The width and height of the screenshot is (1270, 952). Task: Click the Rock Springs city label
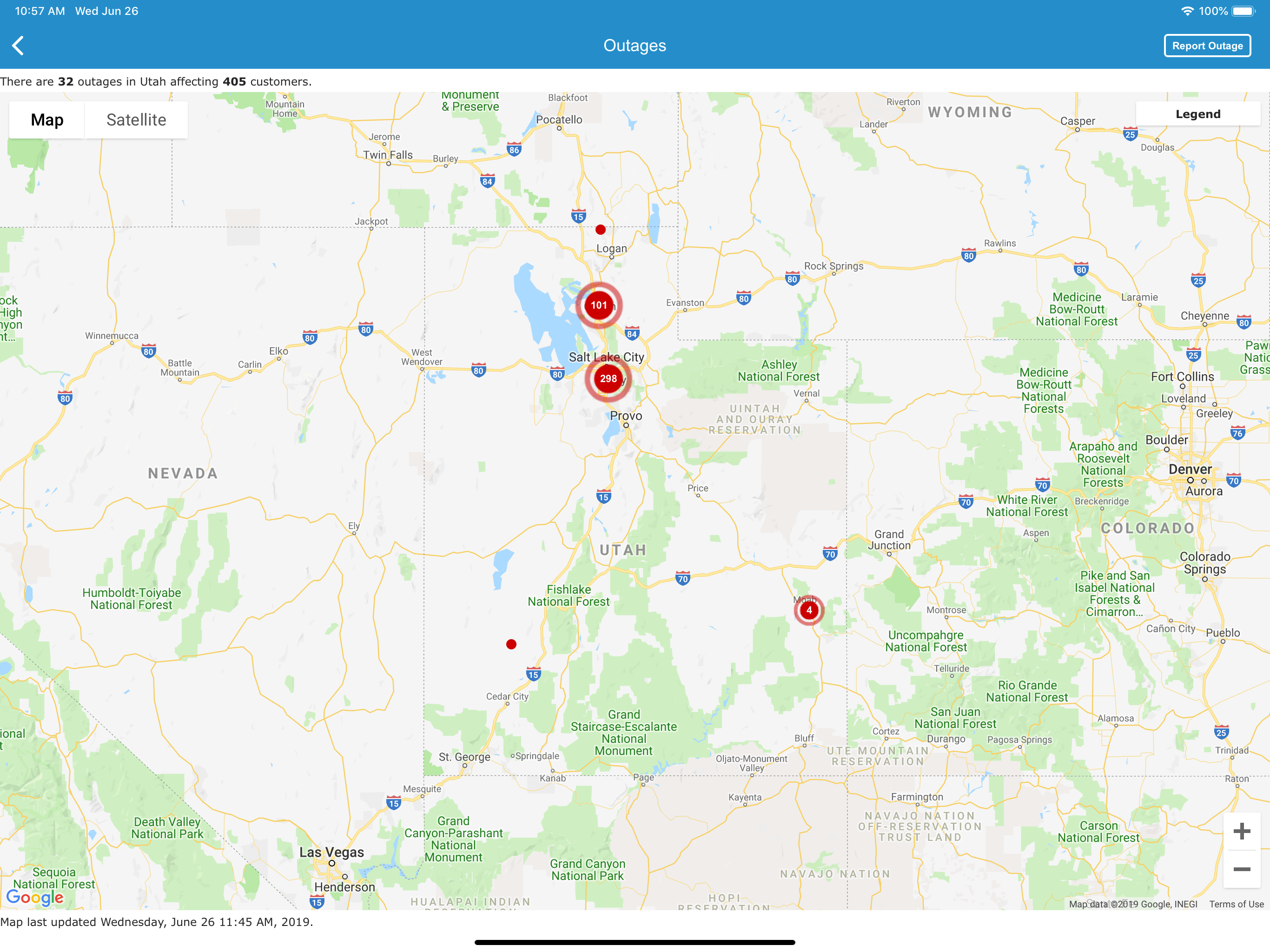(833, 266)
